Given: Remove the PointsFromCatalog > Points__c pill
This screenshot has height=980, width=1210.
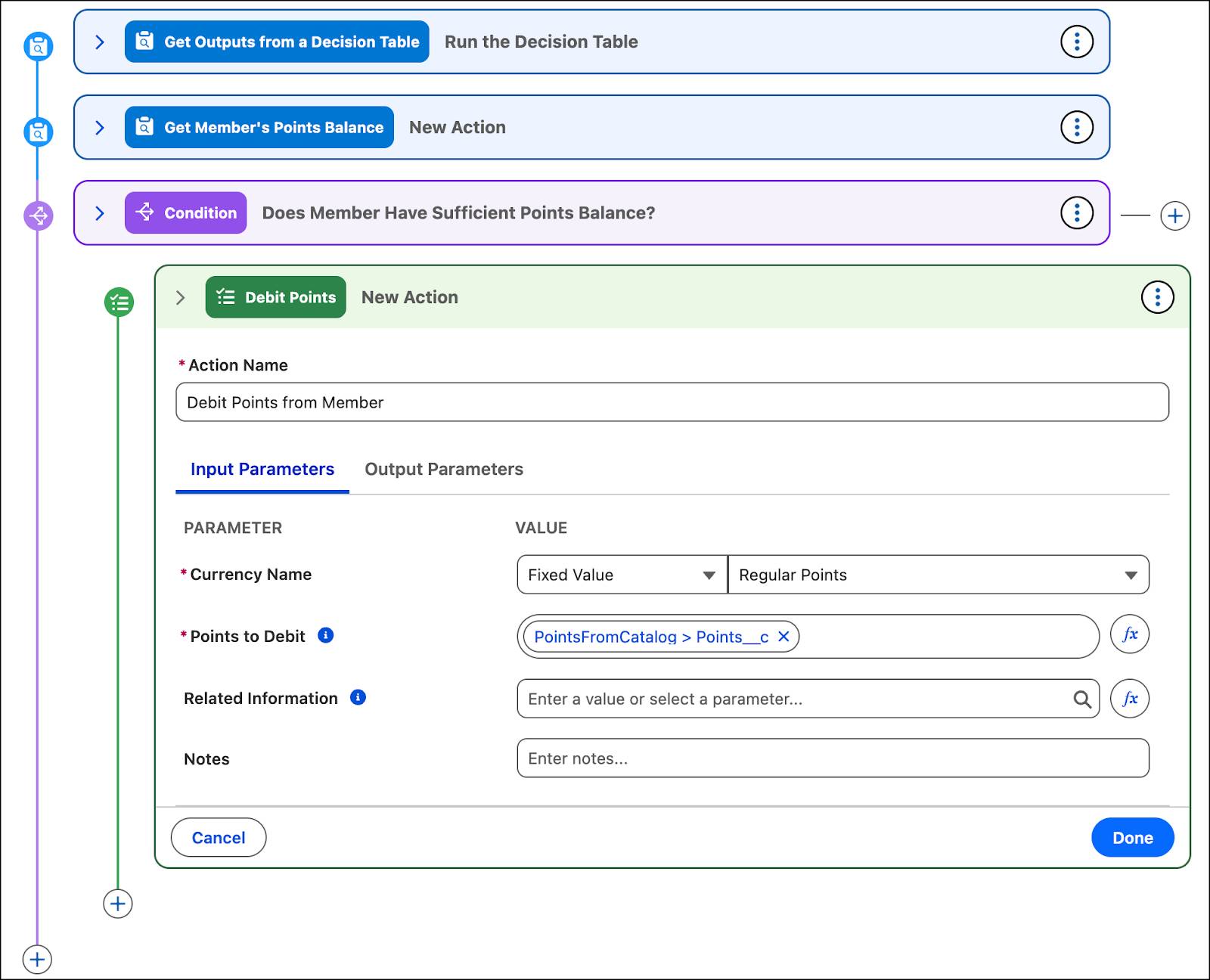Looking at the screenshot, I should pyautogui.click(x=784, y=637).
